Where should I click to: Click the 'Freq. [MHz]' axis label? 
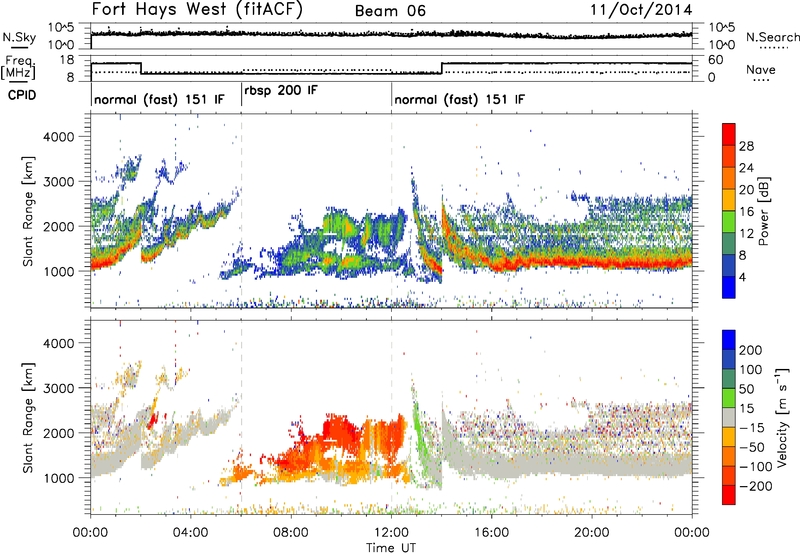(18, 67)
